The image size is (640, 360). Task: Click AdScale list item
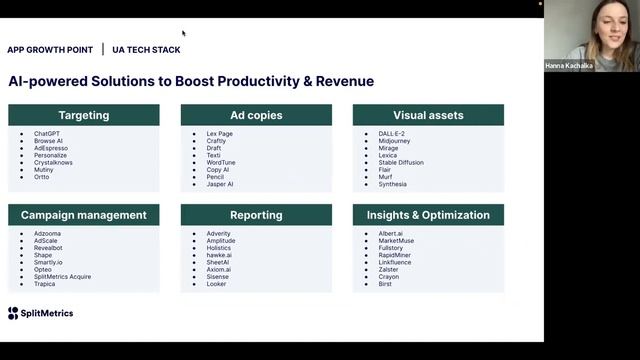coord(45,241)
